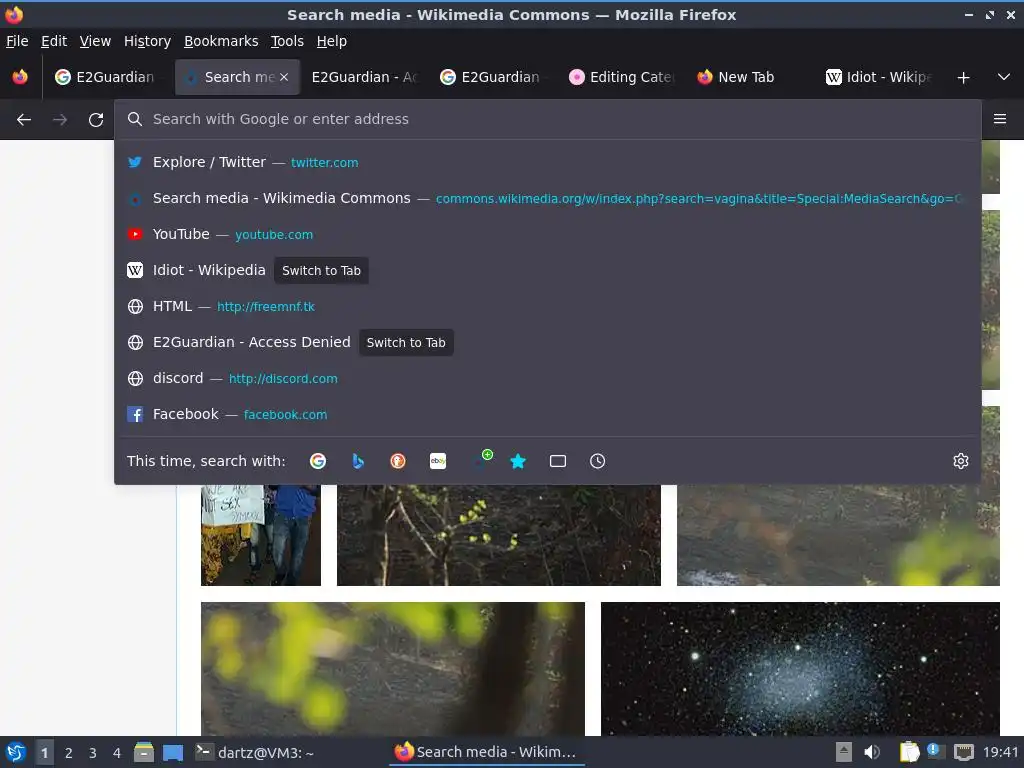Switch to first E2Guardian tab
Viewport: 1024px width, 768px height.
coord(108,77)
